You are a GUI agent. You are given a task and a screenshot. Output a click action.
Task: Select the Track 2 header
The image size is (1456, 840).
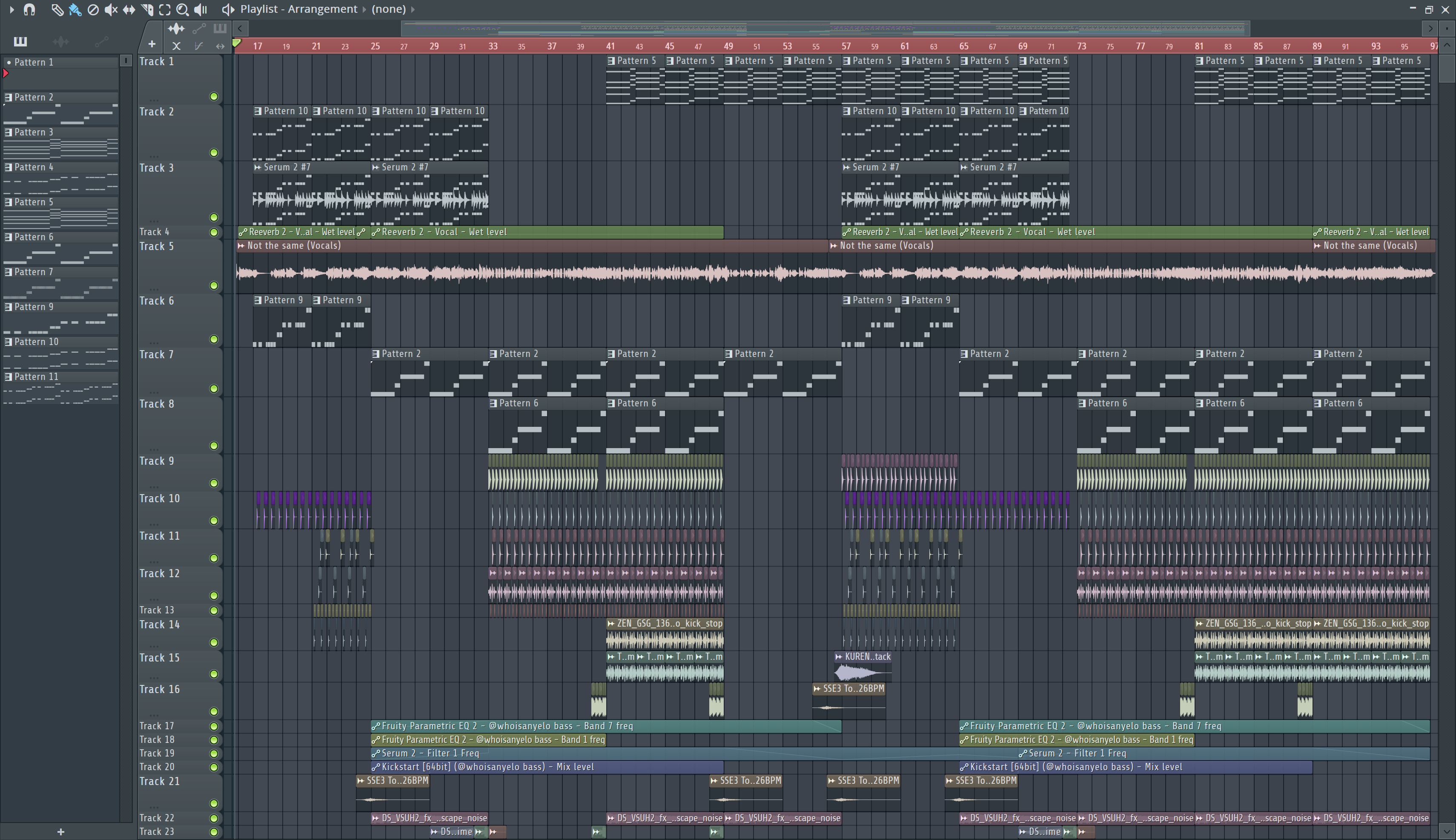pyautogui.click(x=180, y=133)
